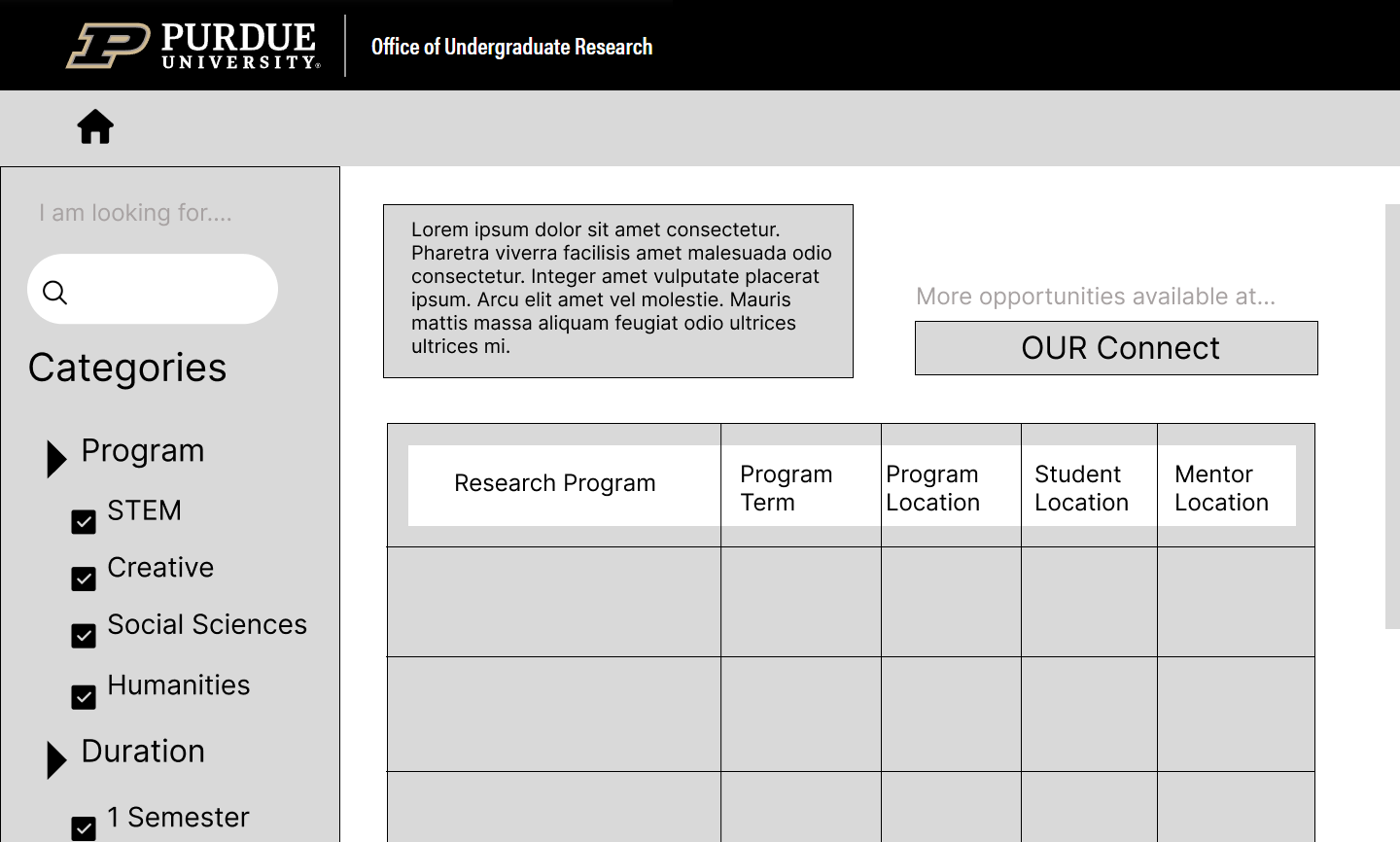This screenshot has width=1400, height=842.
Task: Click the Categories heading in the sidebar
Action: (127, 368)
